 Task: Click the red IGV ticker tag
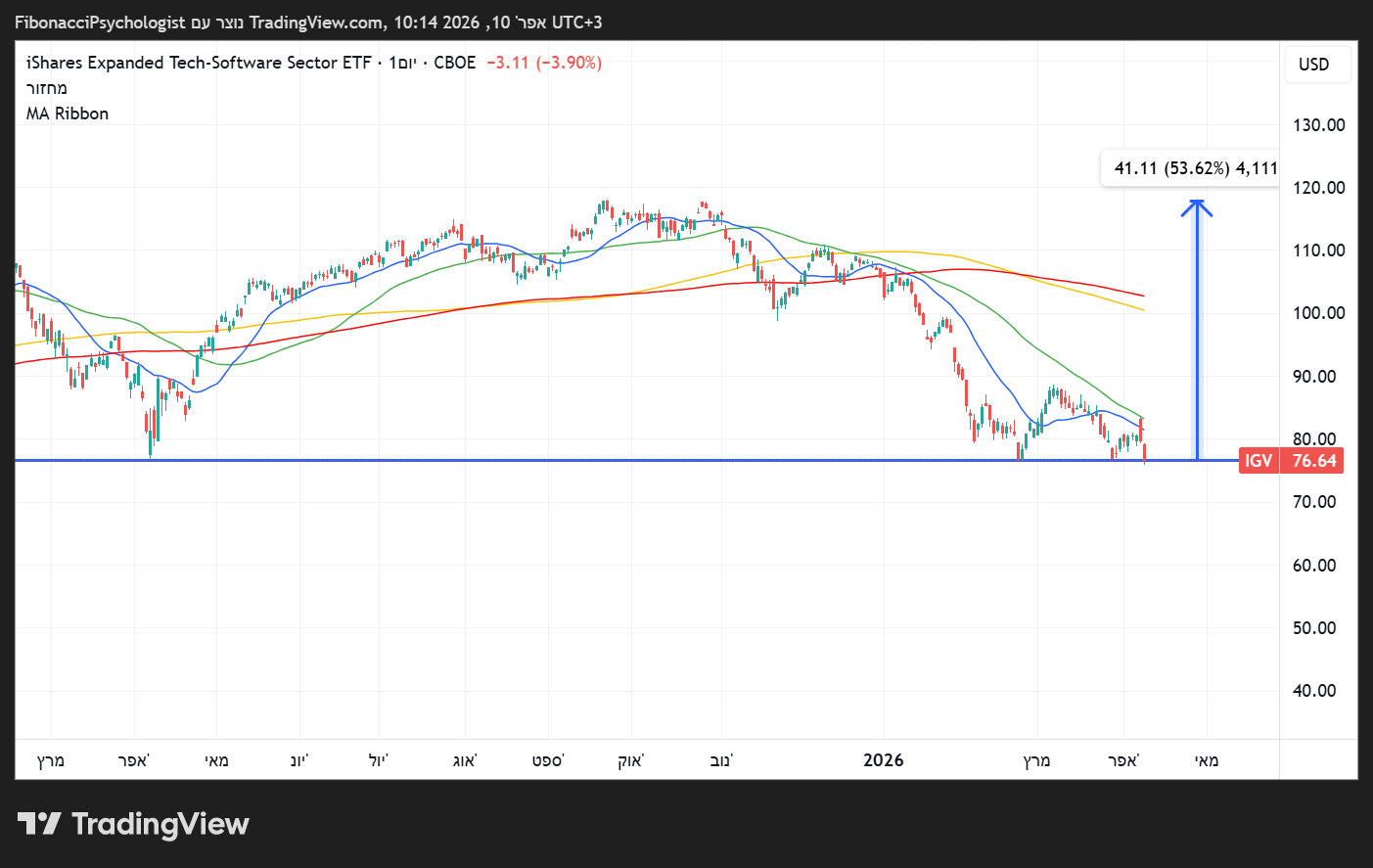coord(1259,461)
